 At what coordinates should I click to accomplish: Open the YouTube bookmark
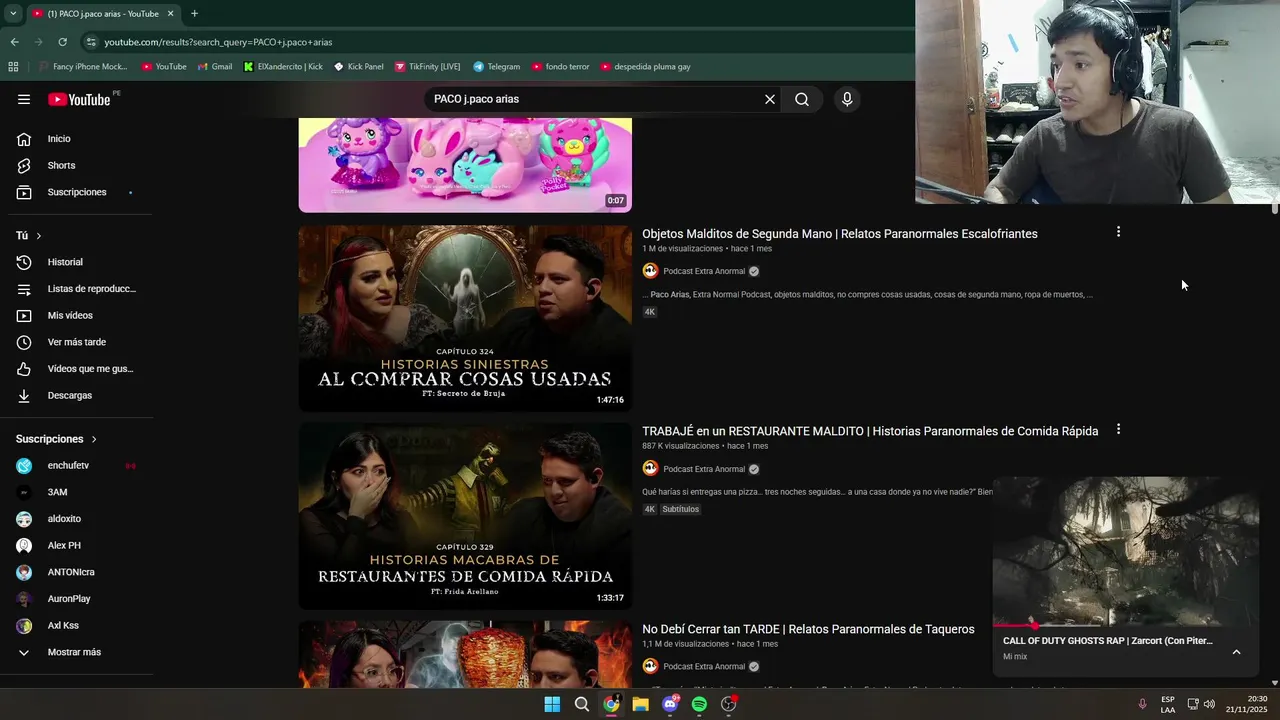164,67
